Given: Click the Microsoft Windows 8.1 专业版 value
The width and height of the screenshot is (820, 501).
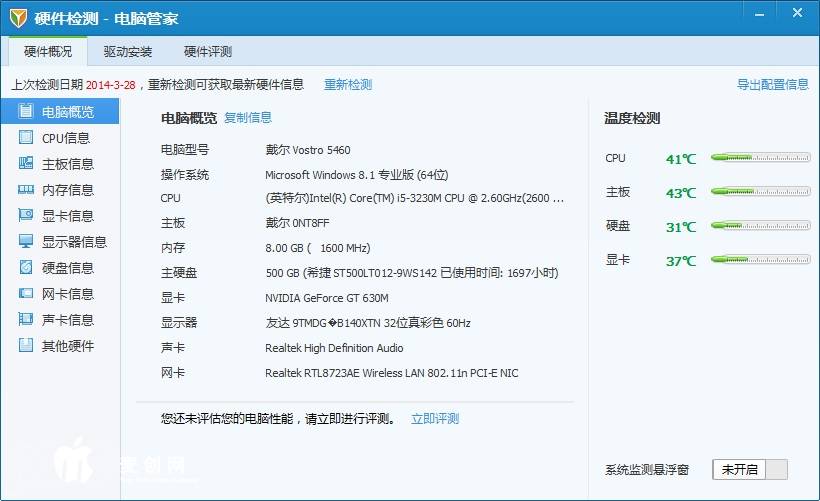Looking at the screenshot, I should tap(357, 175).
